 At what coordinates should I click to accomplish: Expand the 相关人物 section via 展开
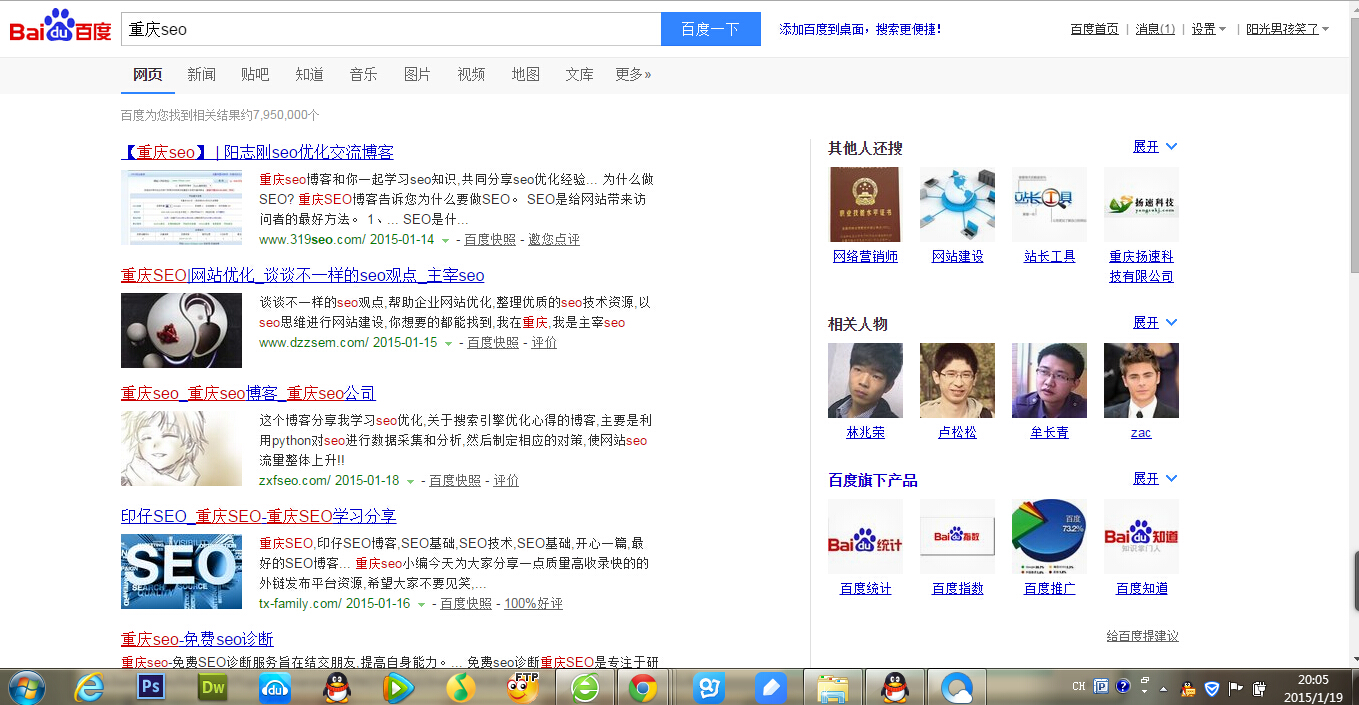[x=1155, y=323]
